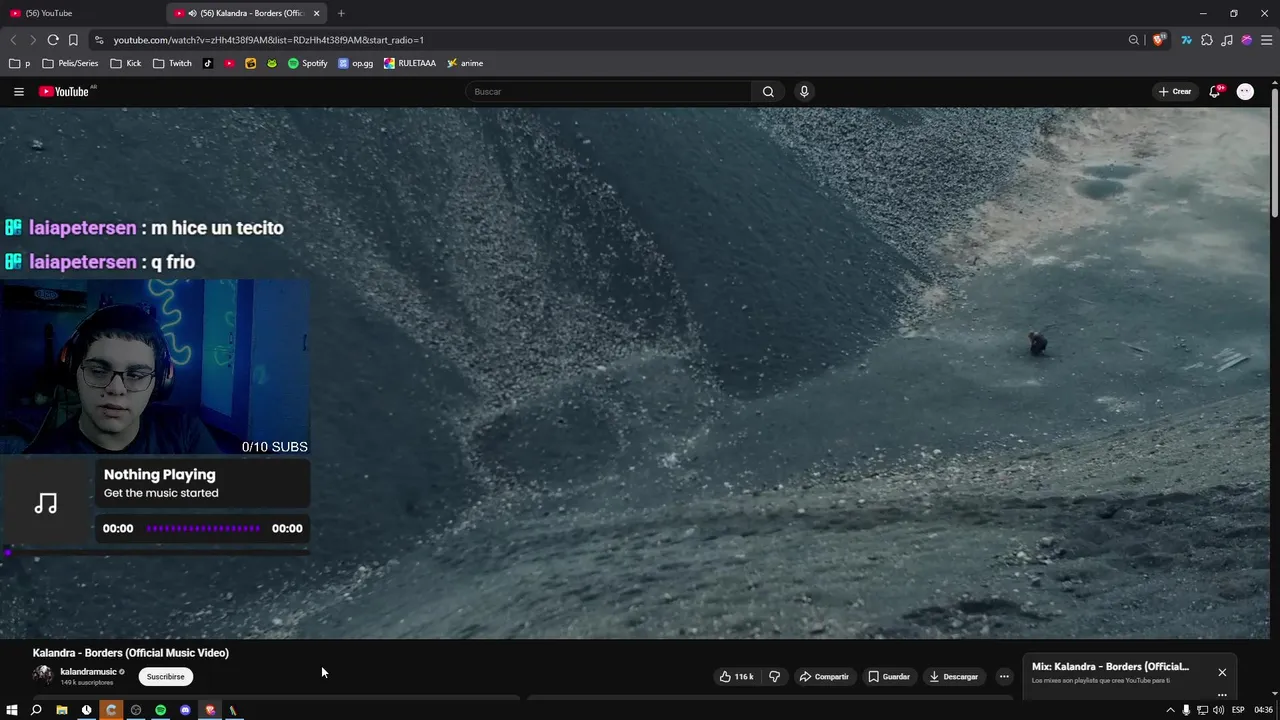Submit search with magnifier button
This screenshot has height=720, width=1280.
[x=768, y=92]
